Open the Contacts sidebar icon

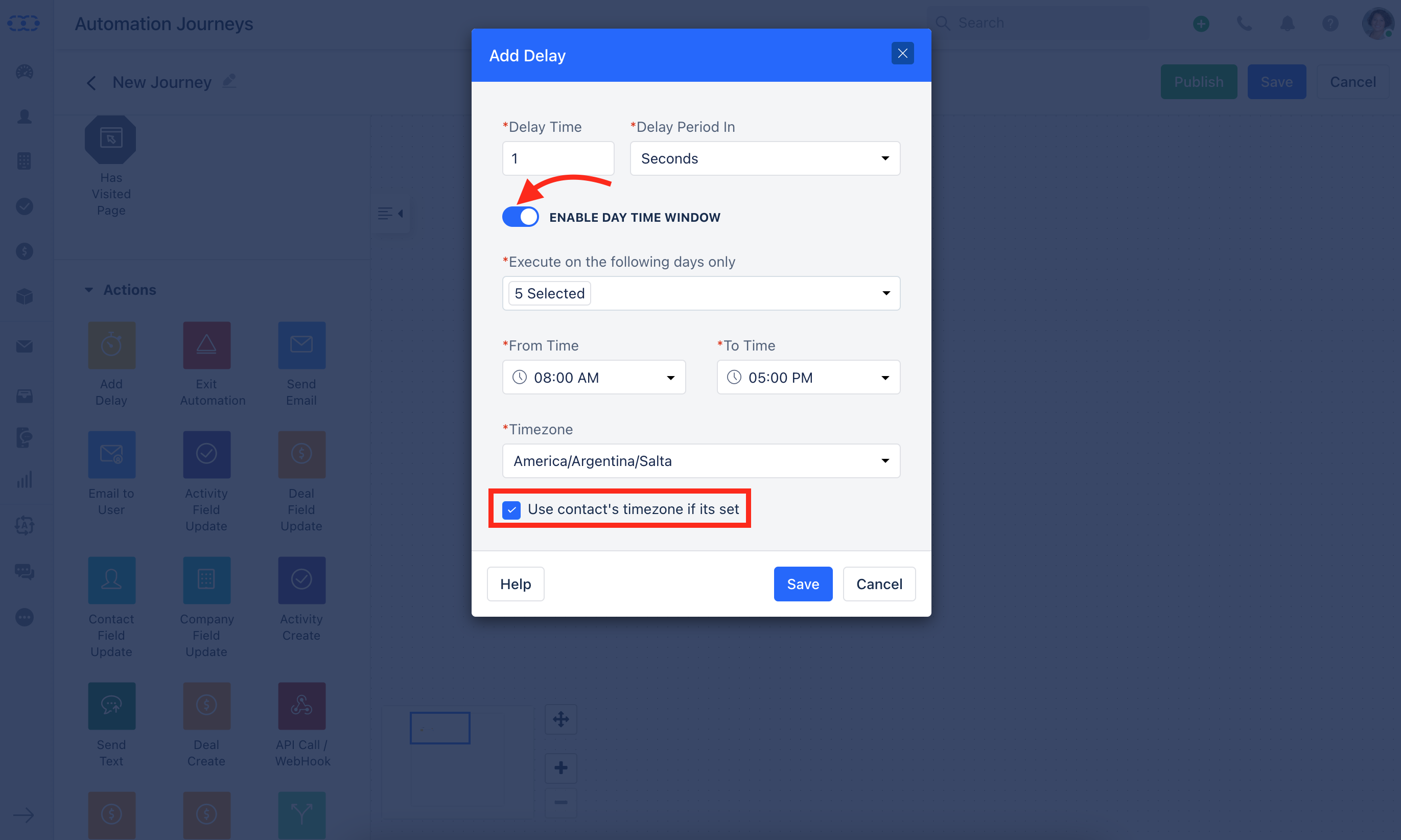[x=25, y=116]
